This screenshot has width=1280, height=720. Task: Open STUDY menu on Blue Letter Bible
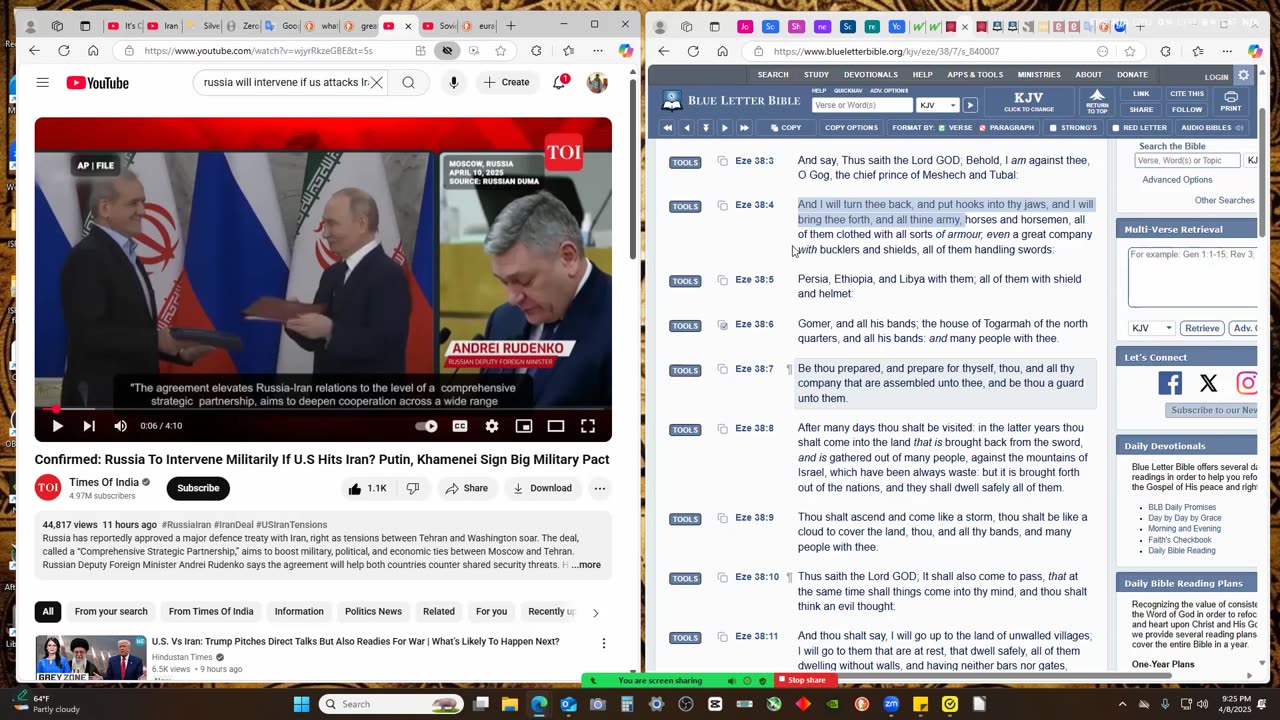click(x=816, y=74)
